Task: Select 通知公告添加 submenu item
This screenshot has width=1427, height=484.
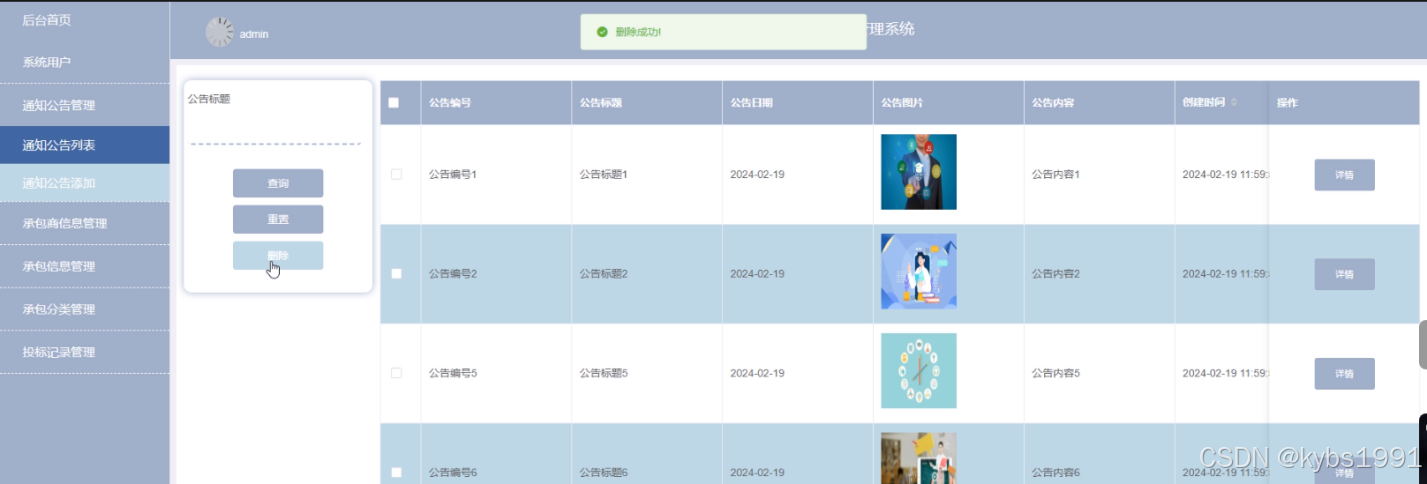Action: click(85, 183)
